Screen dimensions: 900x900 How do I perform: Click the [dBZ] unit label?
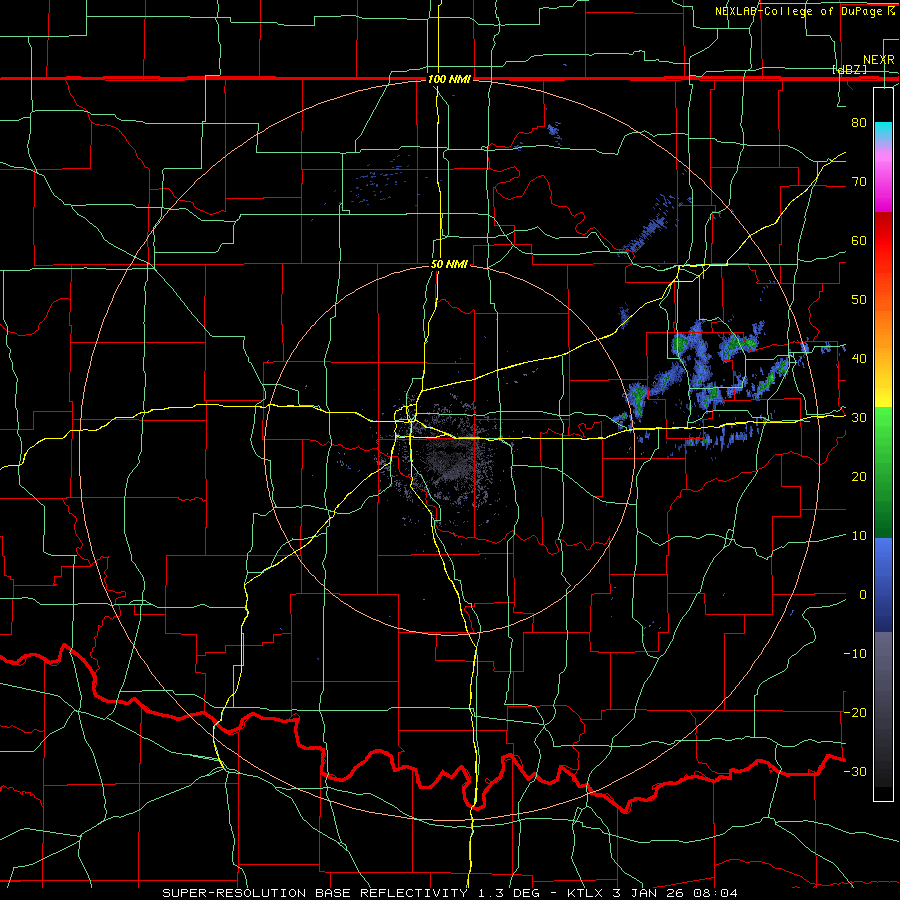[x=849, y=69]
